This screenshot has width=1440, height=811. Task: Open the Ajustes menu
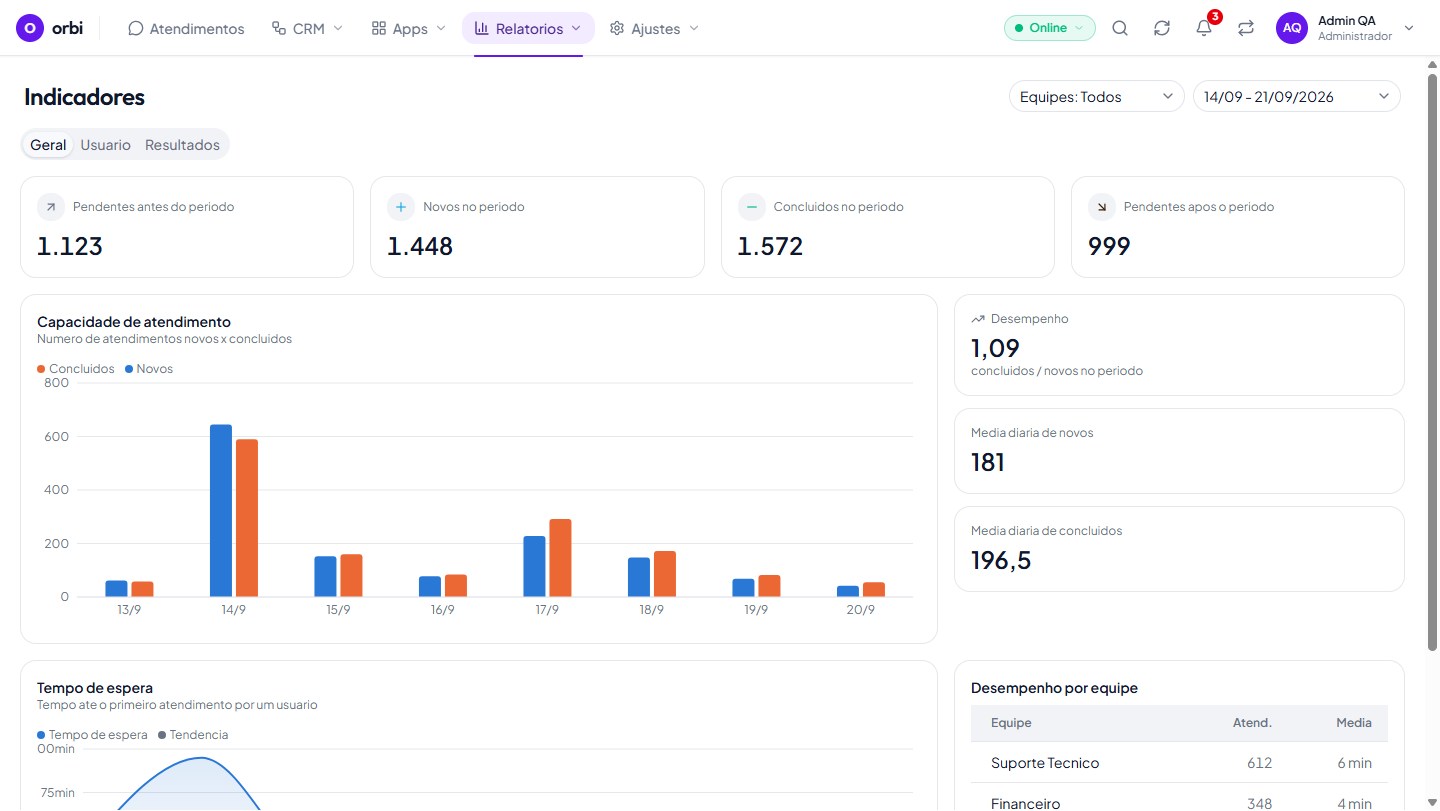654,29
